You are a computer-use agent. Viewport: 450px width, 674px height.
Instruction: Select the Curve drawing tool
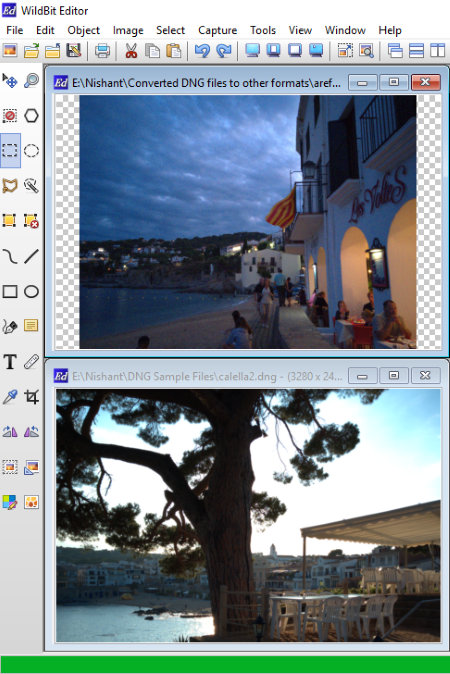point(10,256)
